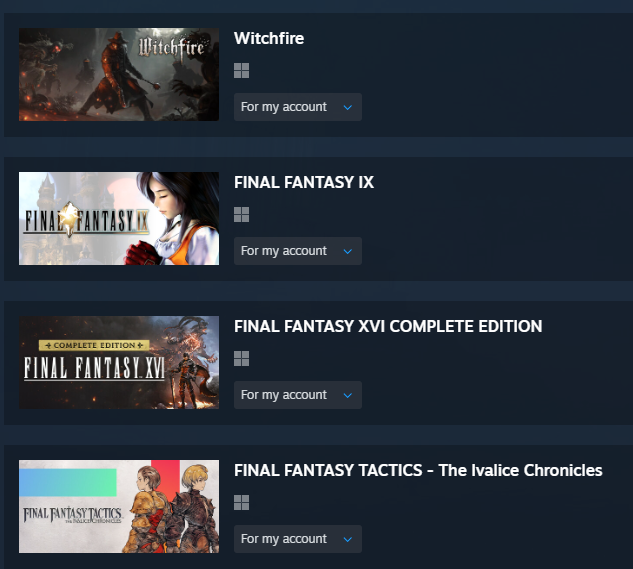Select the FINAL FANTASY XVI cover thumbnail

119,362
